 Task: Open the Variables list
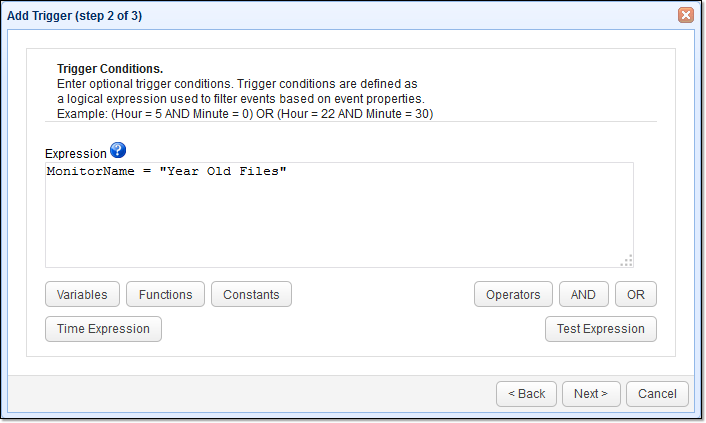pyautogui.click(x=83, y=294)
